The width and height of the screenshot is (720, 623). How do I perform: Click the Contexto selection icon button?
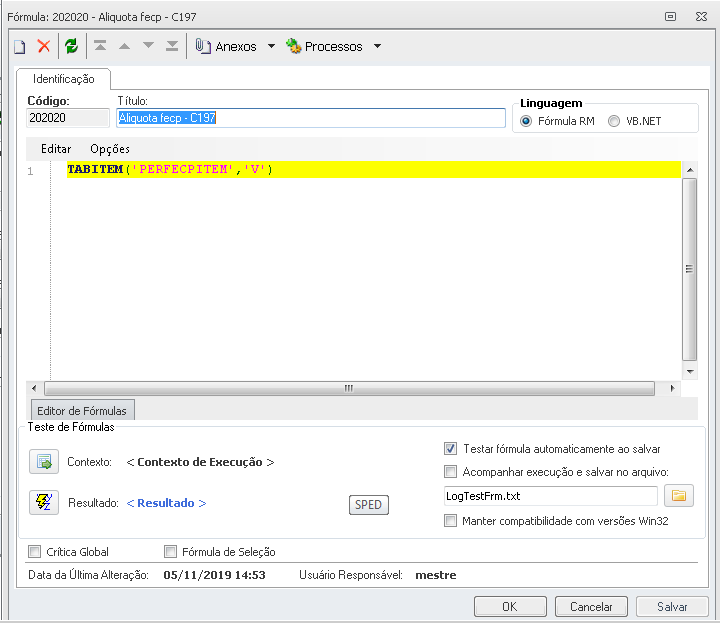point(44,461)
